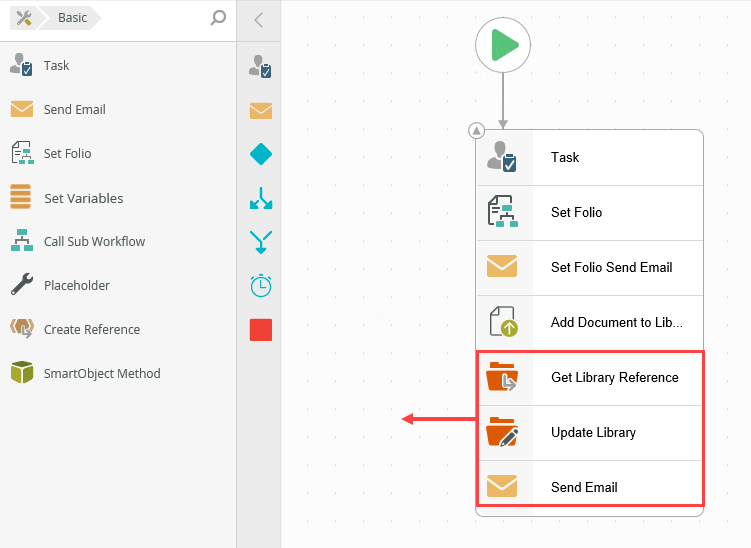Collapse the activity using the triangle toggle
751x548 pixels.
pyautogui.click(x=477, y=130)
